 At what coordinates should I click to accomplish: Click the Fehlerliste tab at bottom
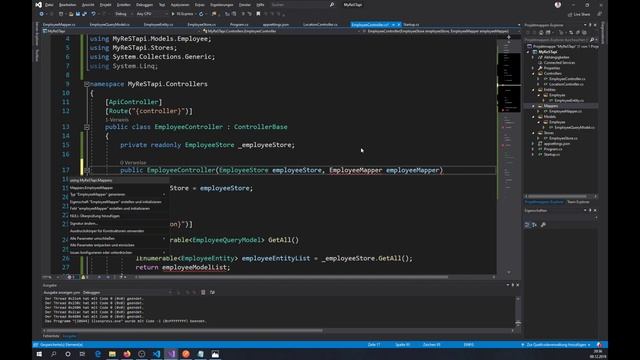click(x=51, y=336)
